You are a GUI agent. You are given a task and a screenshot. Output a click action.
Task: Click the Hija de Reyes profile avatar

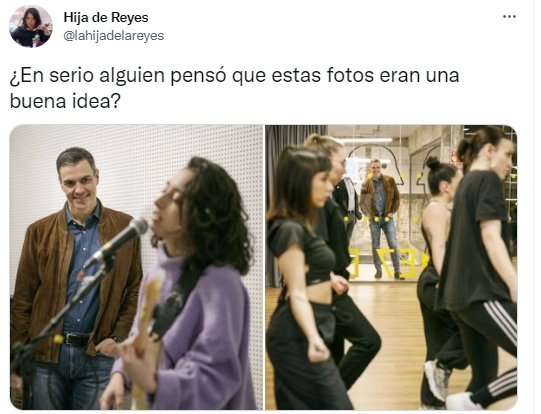coord(31,26)
